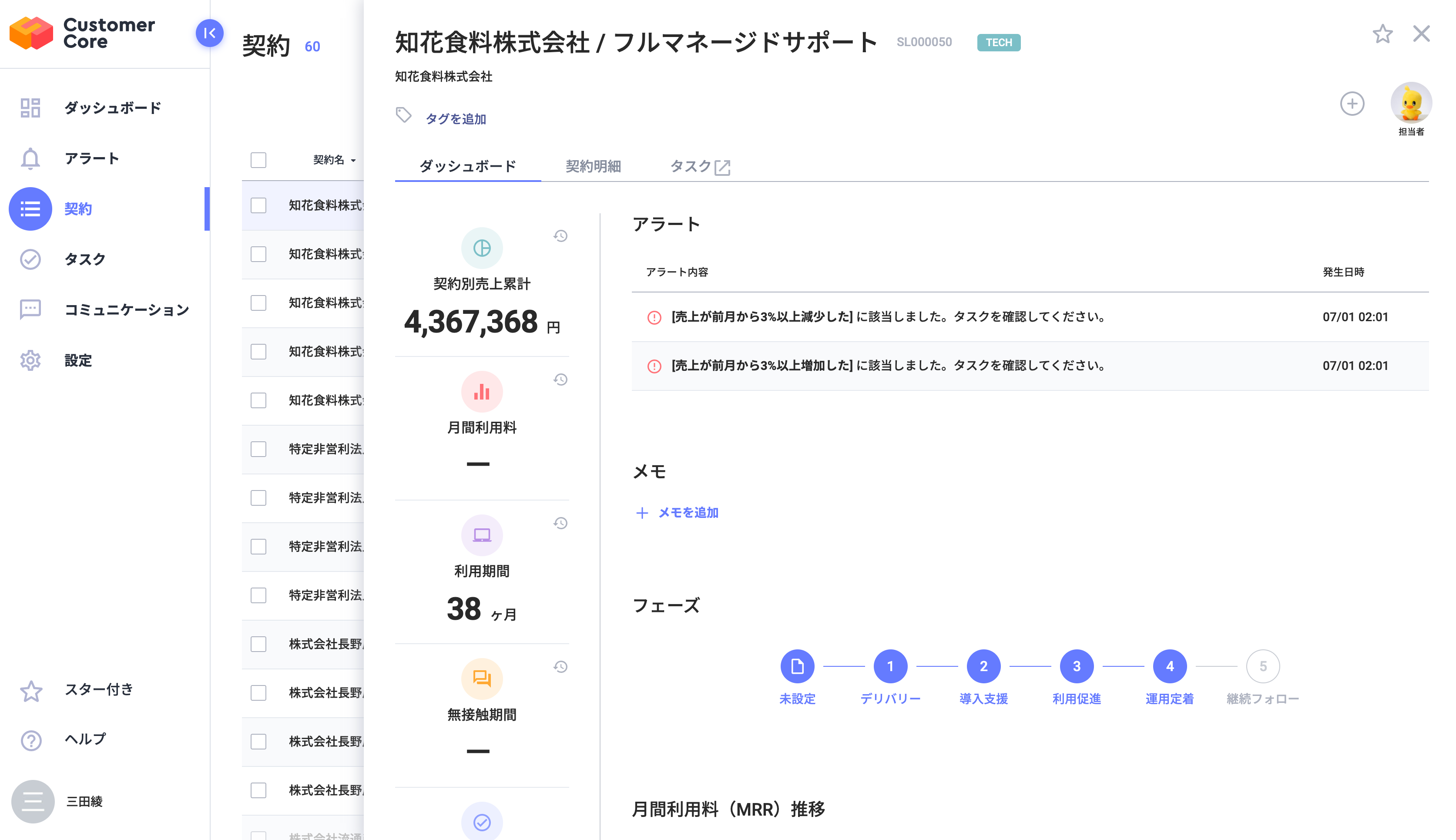Check the first 株式会社長野 row checkbox
Viewport: 1456px width, 840px height.
point(258,644)
